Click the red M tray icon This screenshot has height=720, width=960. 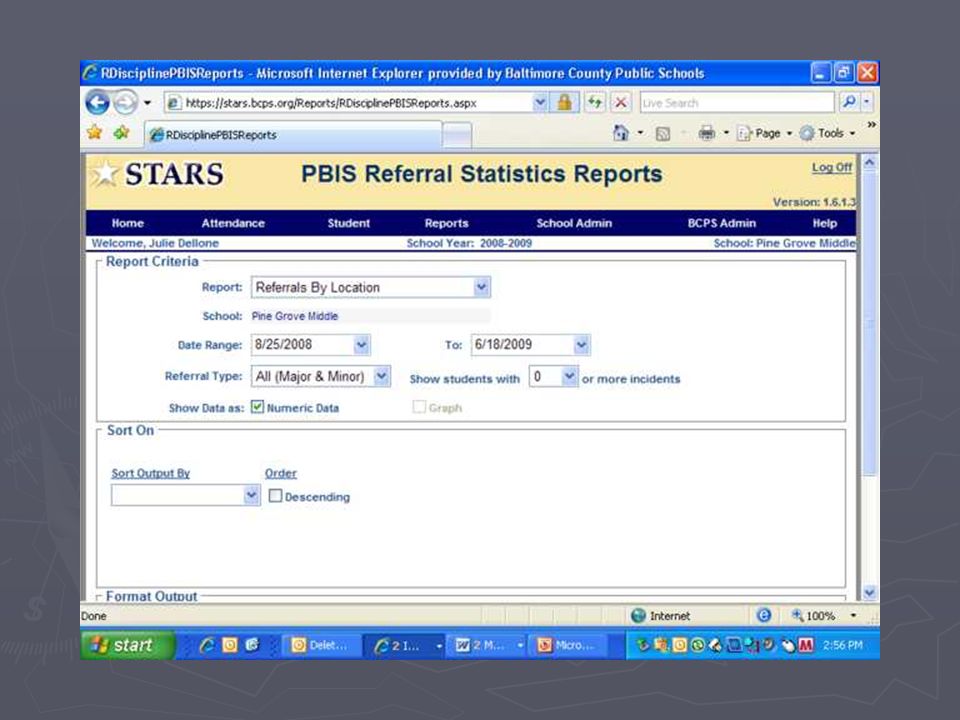[806, 645]
